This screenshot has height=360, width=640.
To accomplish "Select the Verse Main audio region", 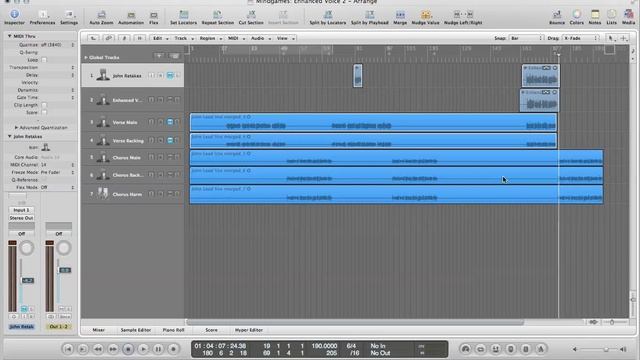I will click(373, 122).
